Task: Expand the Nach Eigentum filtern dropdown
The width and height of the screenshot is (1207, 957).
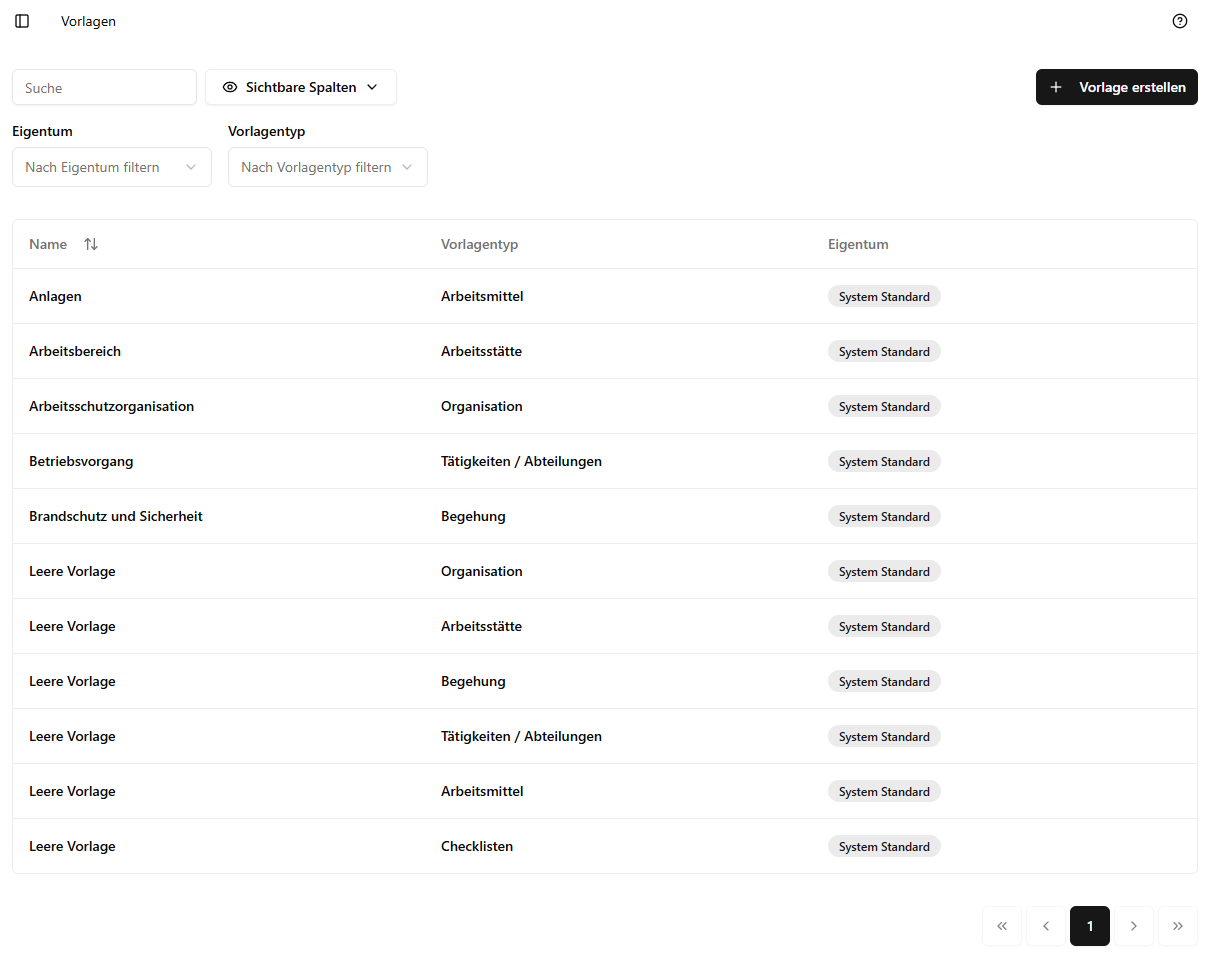Action: point(112,167)
